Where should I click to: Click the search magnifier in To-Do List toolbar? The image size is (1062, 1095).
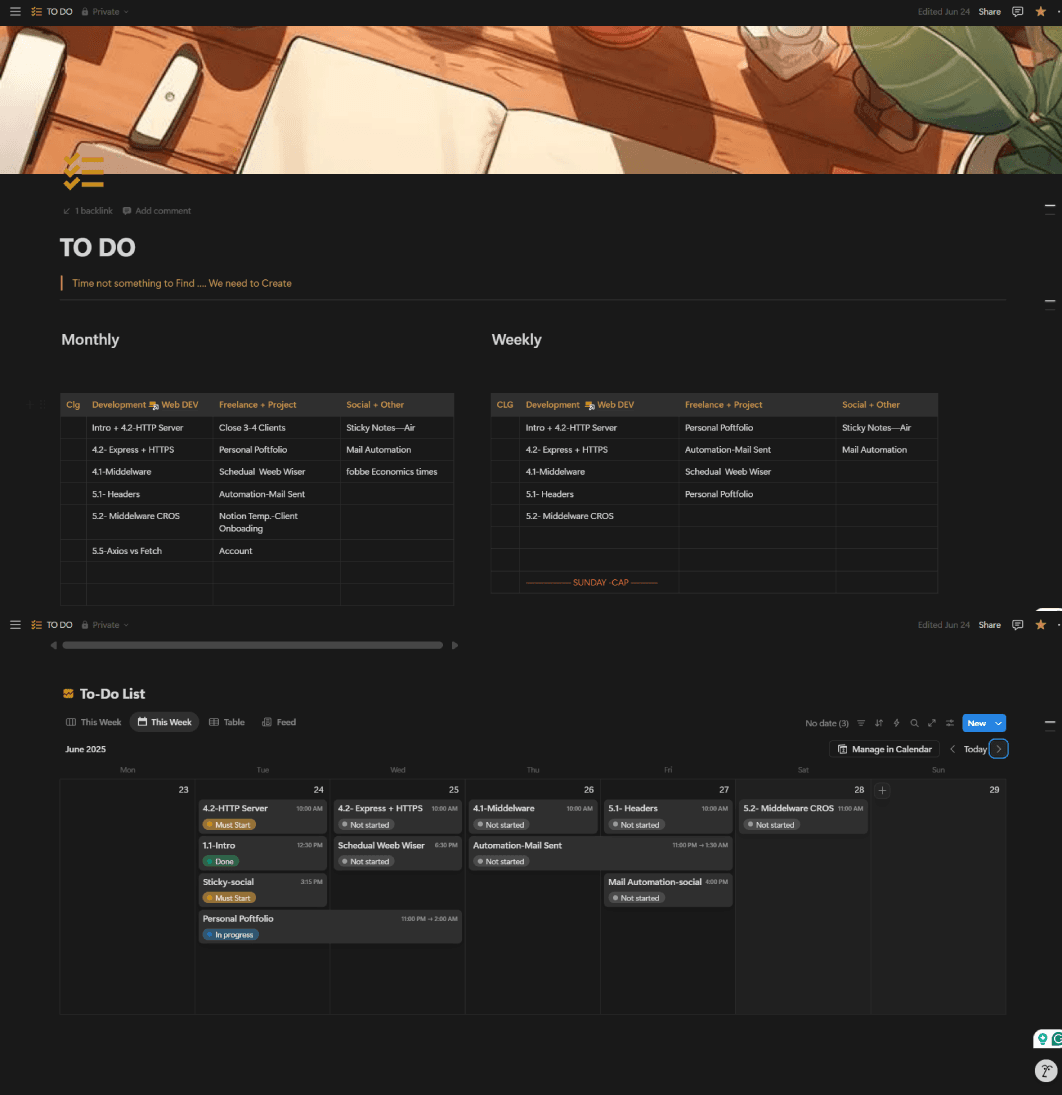914,723
